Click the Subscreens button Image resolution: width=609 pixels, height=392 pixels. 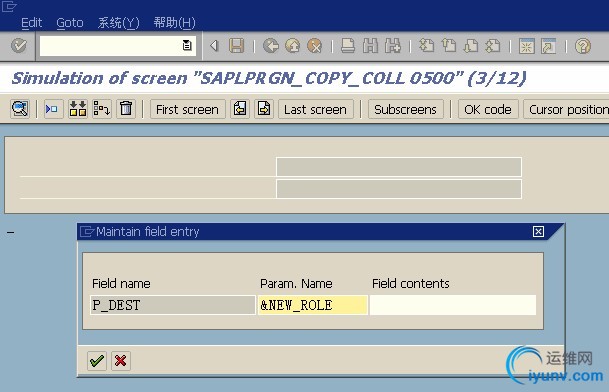click(x=405, y=109)
